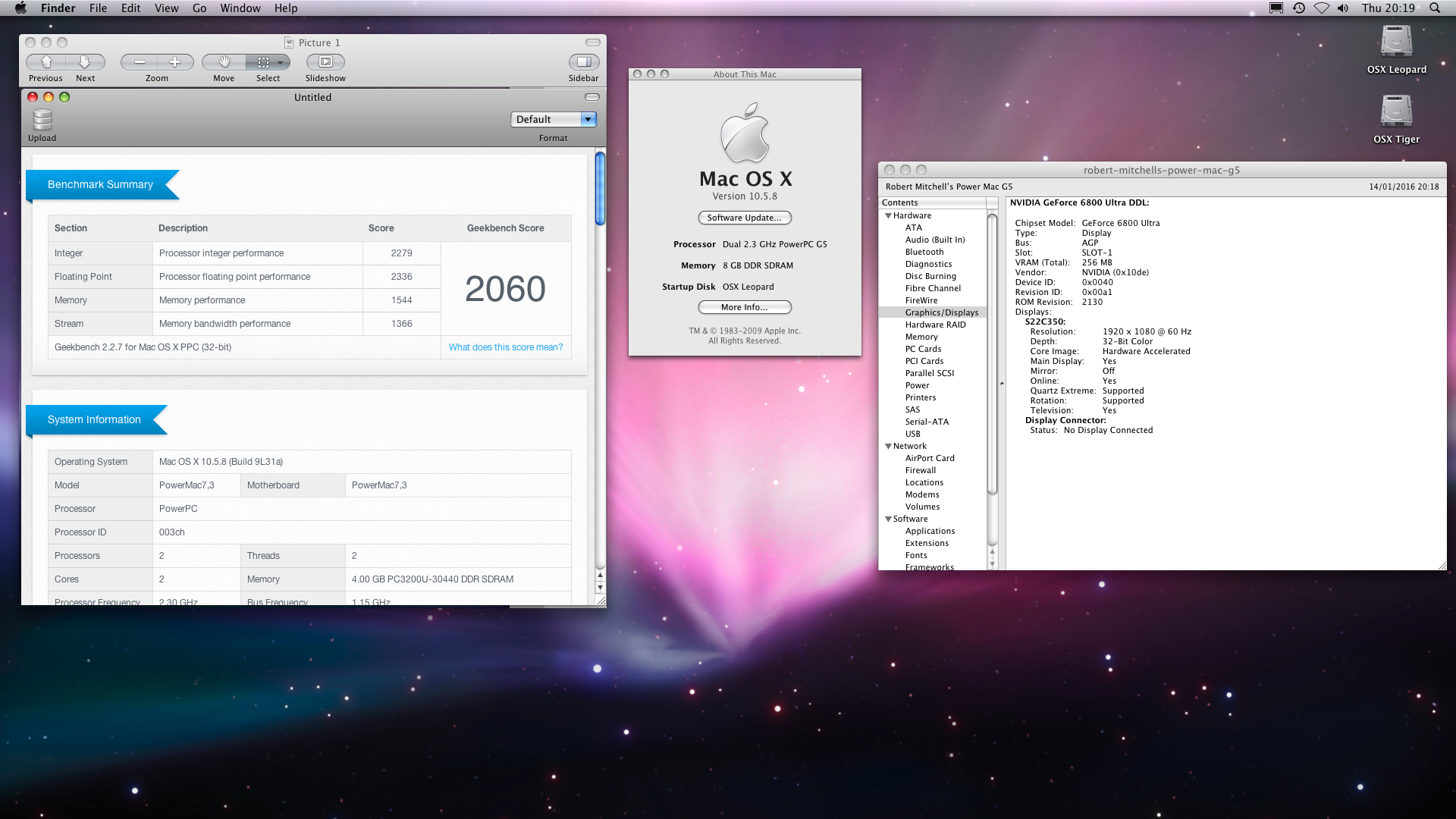This screenshot has height=819, width=1456.
Task: Zoom in with the plus button
Action: tap(174, 62)
